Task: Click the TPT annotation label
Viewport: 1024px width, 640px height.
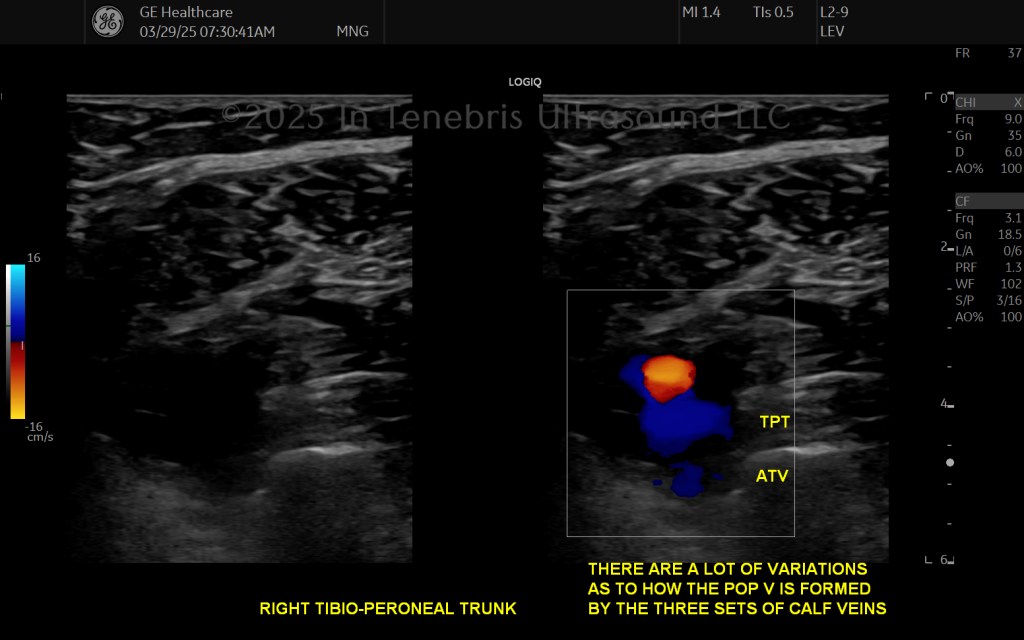Action: (775, 422)
